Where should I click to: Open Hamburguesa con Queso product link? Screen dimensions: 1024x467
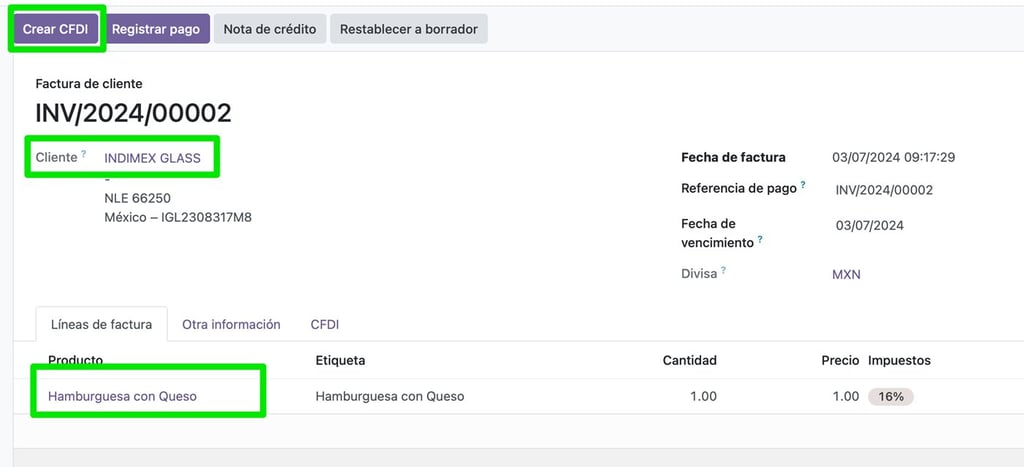coord(122,396)
